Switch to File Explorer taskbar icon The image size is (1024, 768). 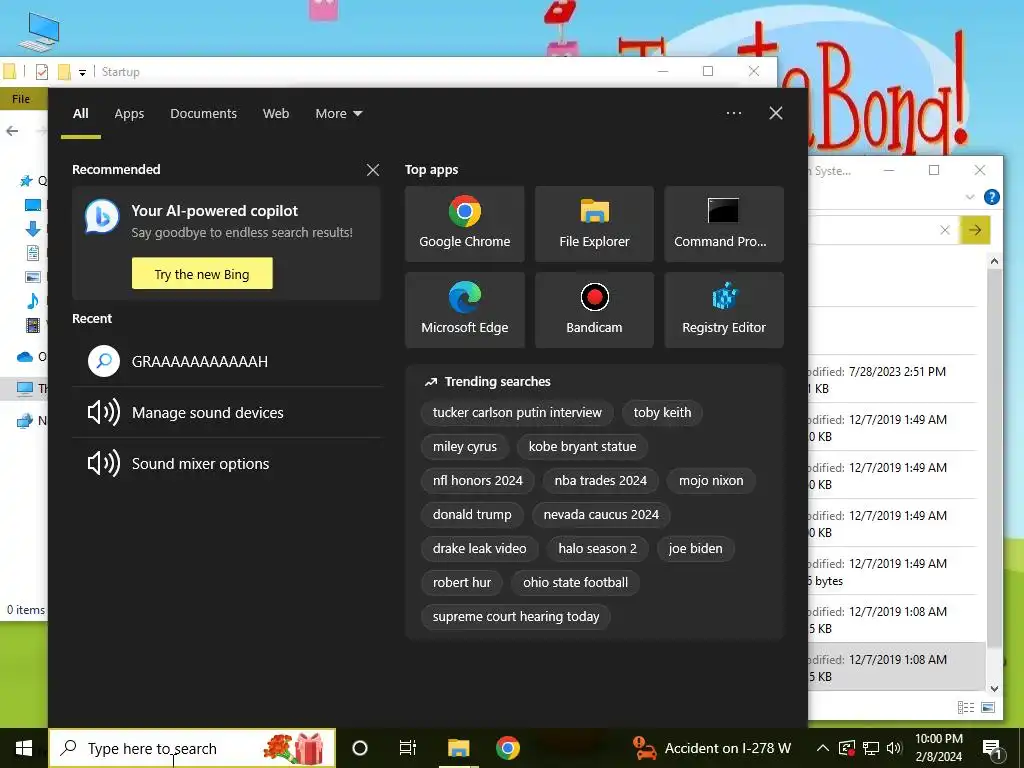point(458,748)
